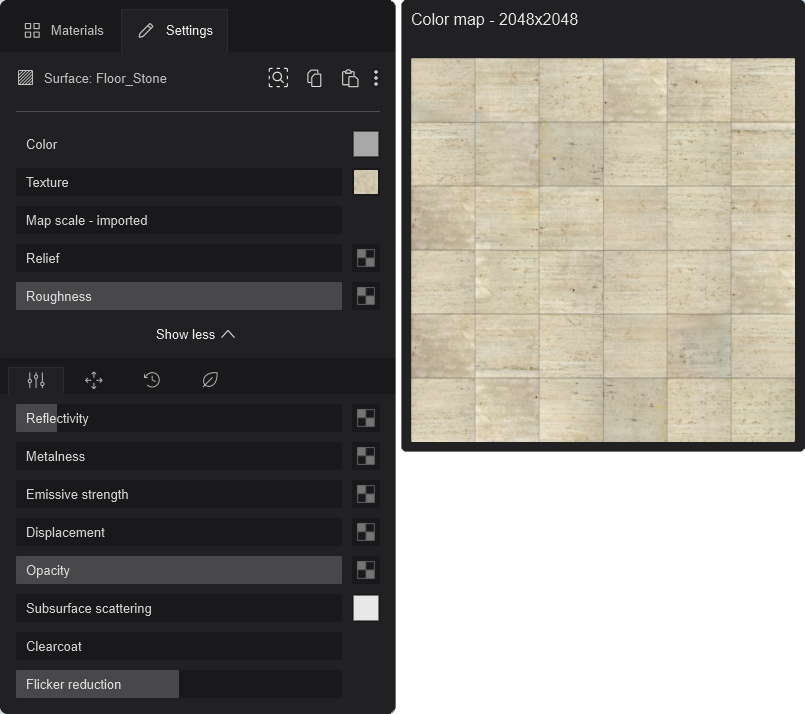Switch to the Materials tab
Viewport: 805px width, 714px height.
coord(64,30)
